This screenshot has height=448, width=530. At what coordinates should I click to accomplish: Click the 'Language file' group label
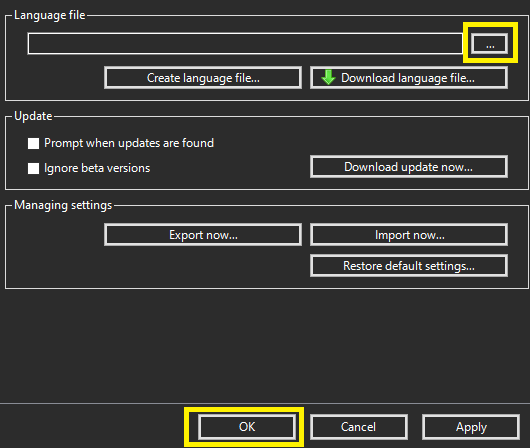point(50,15)
